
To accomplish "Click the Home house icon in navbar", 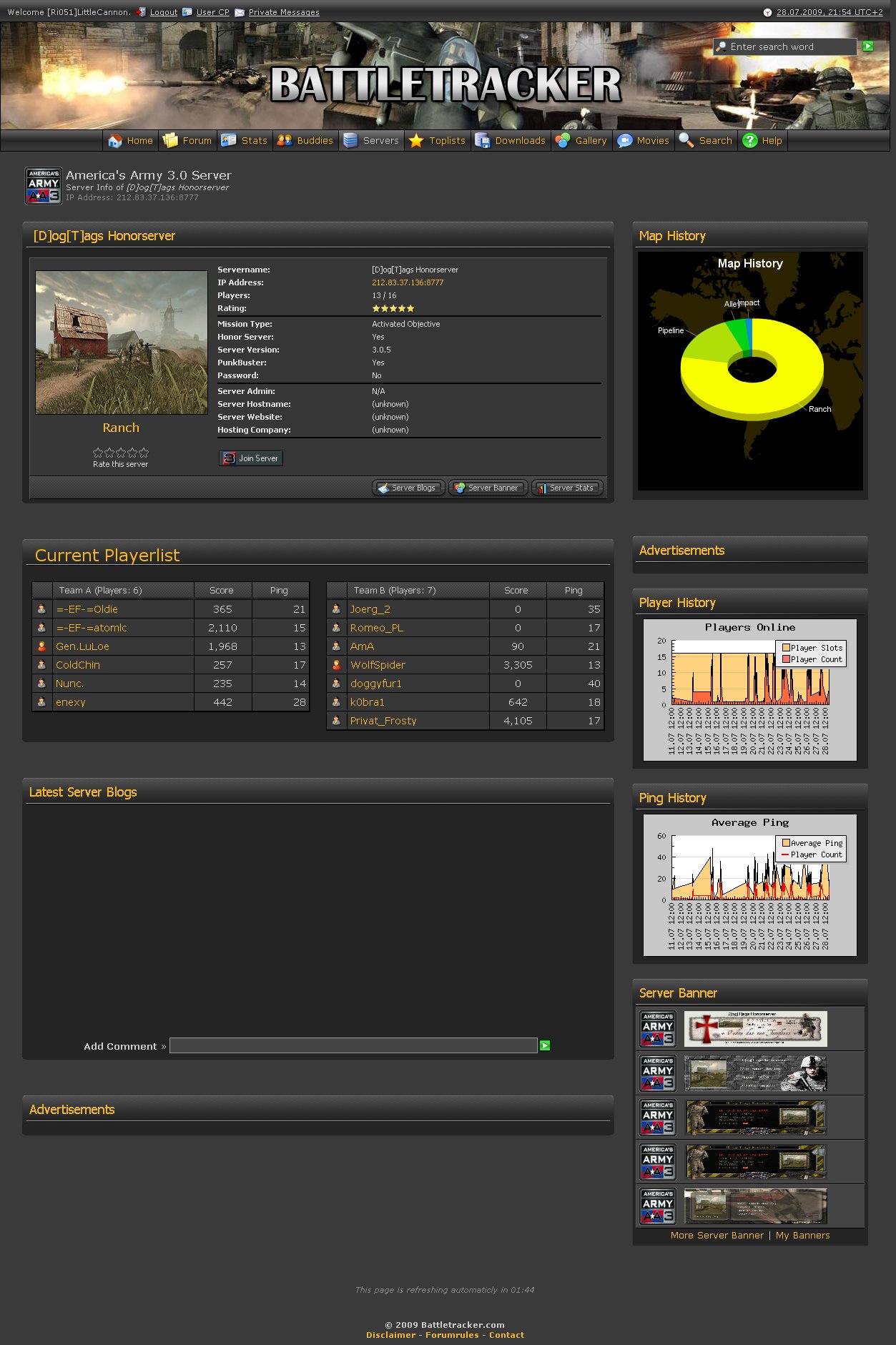I will coord(115,141).
